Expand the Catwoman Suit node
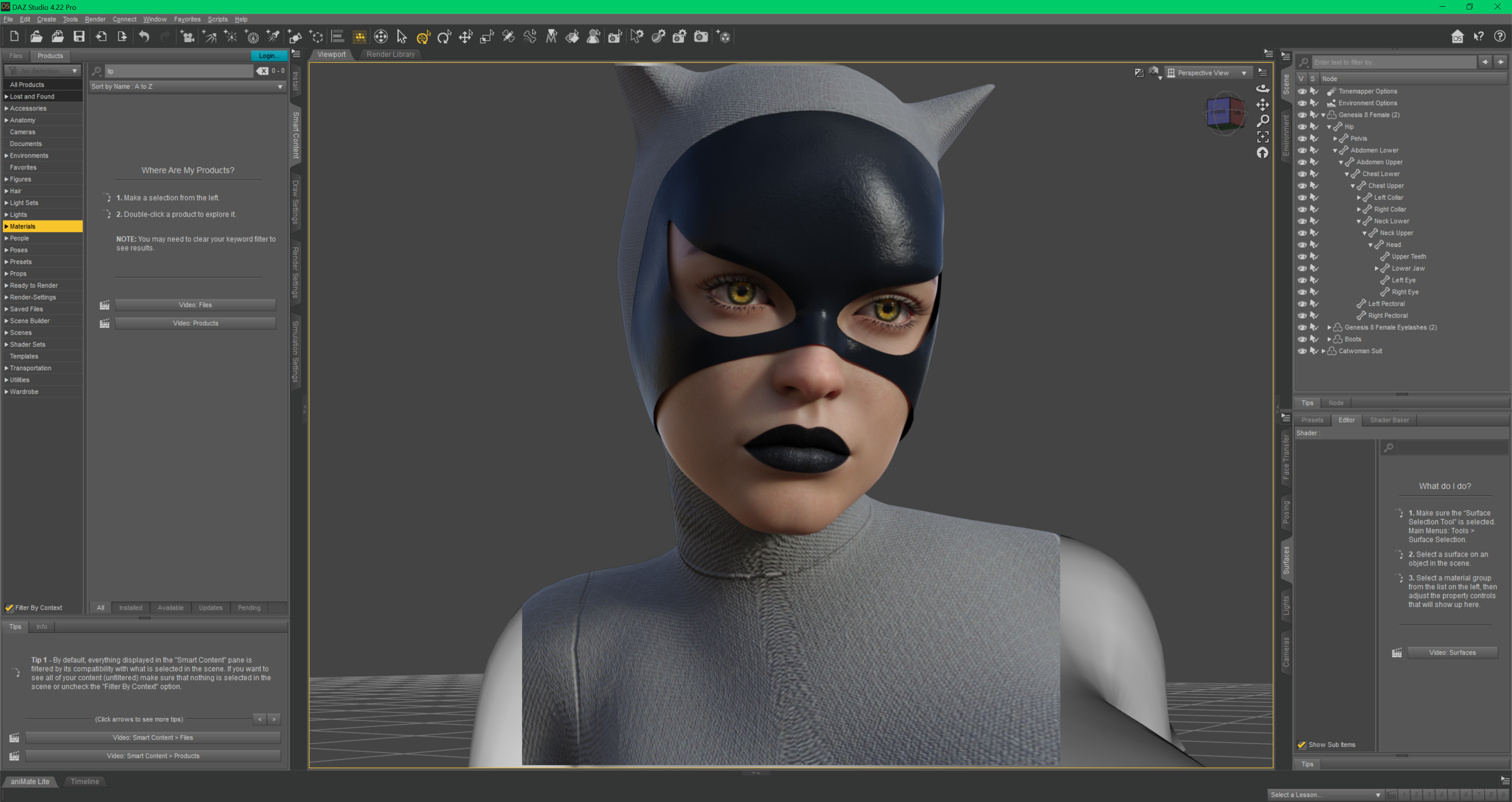This screenshot has height=802, width=1512. 1323,351
